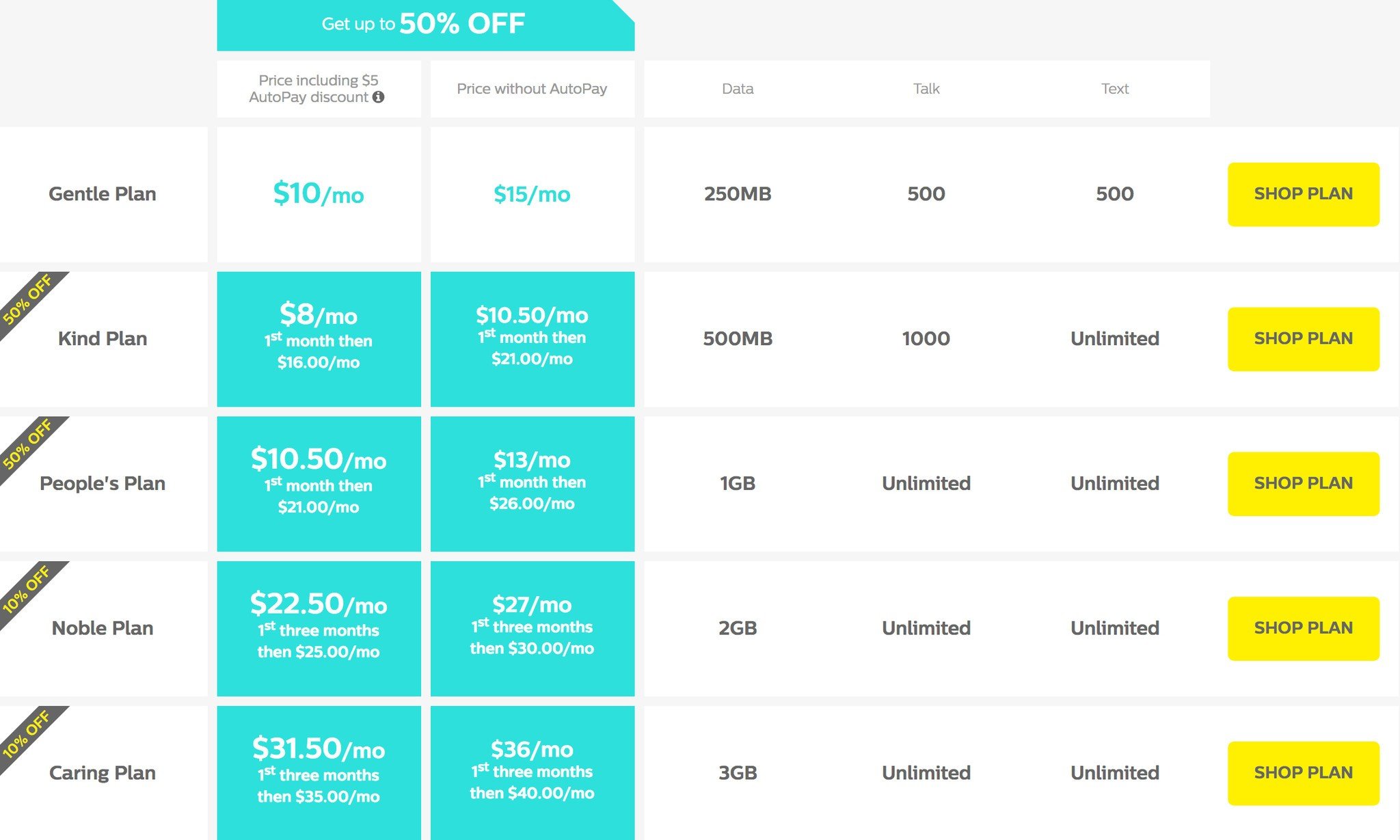Click Shop Plan for the Noble Plan
Viewport: 1400px width, 840px height.
pyautogui.click(x=1303, y=629)
